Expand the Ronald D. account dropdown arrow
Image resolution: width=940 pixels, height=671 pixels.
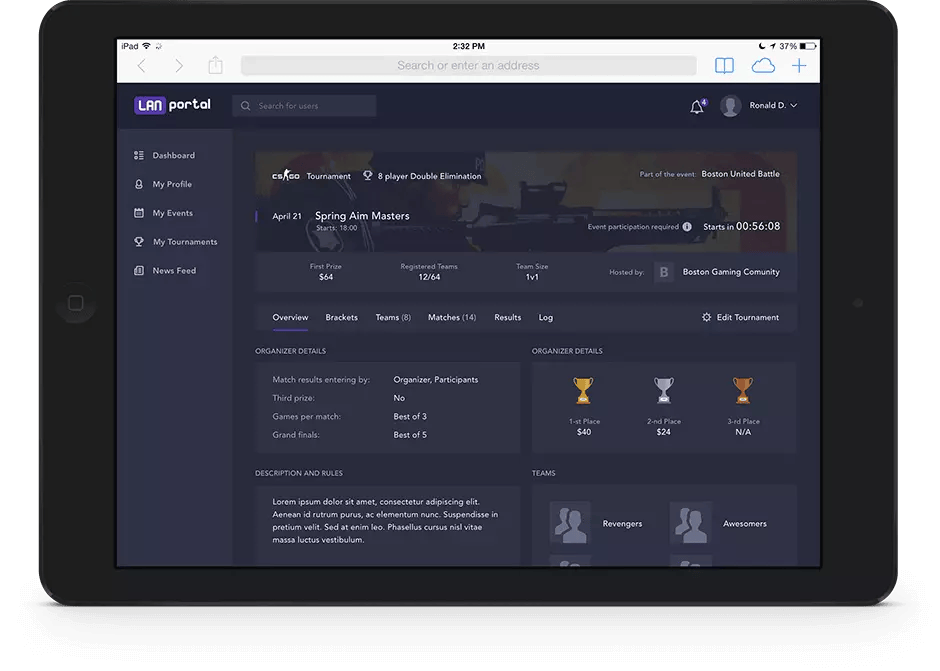794,106
